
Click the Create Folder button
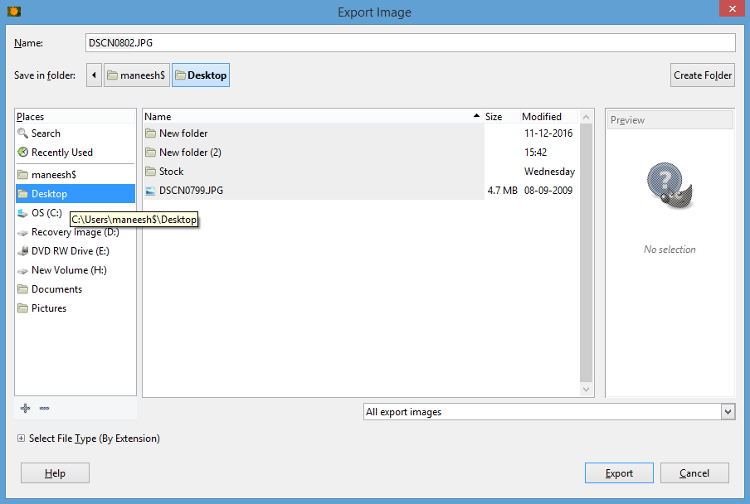coord(702,75)
